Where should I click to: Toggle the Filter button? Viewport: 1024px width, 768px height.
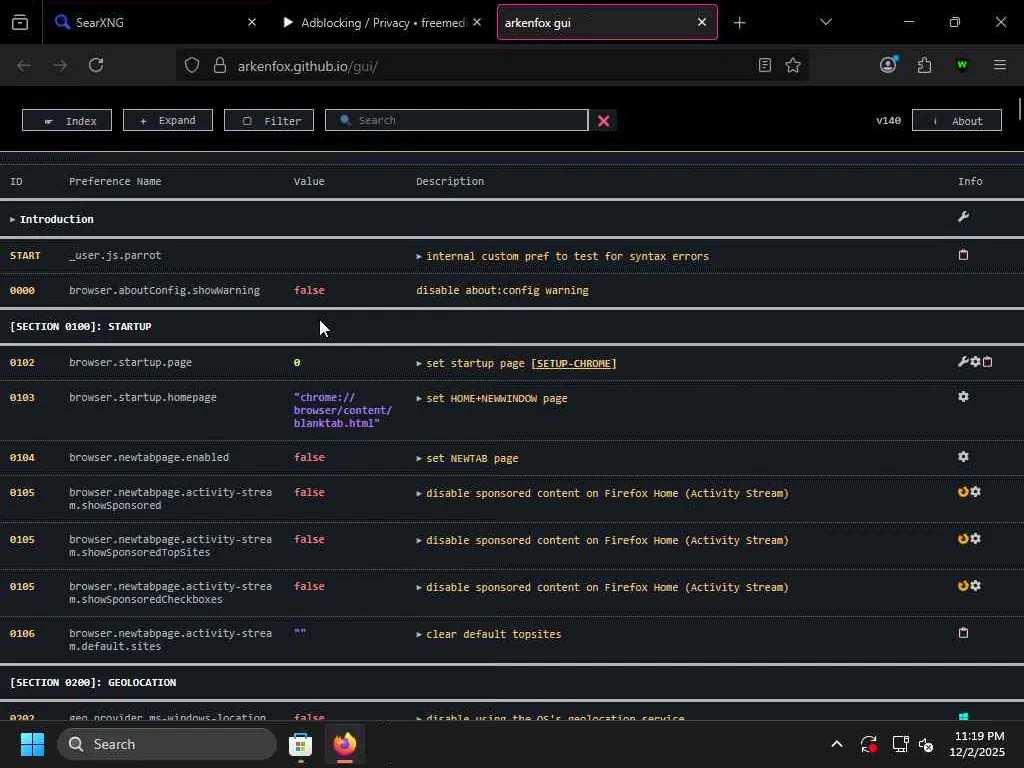269,121
